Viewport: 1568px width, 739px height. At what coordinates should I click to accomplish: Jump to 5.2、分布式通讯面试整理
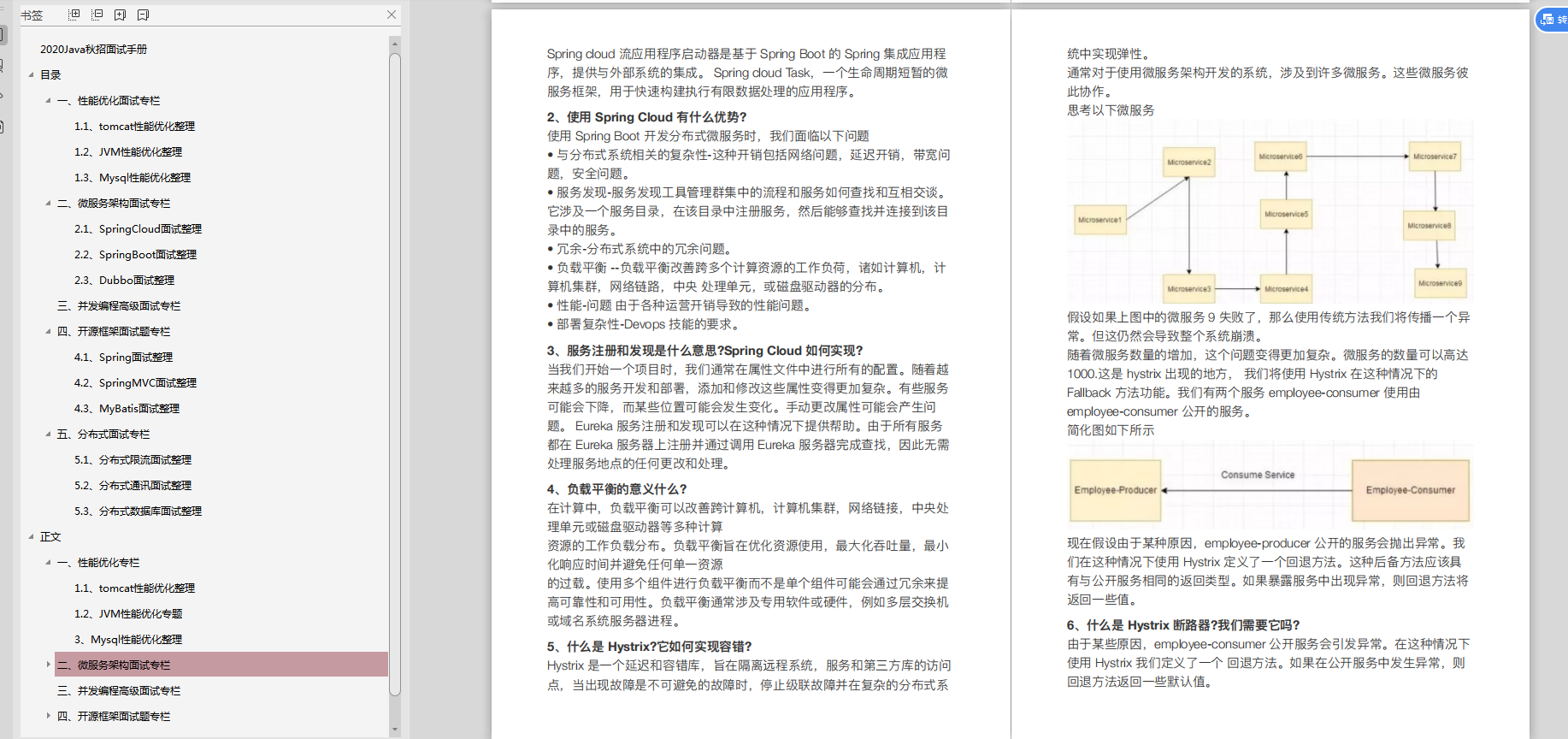tap(133, 485)
